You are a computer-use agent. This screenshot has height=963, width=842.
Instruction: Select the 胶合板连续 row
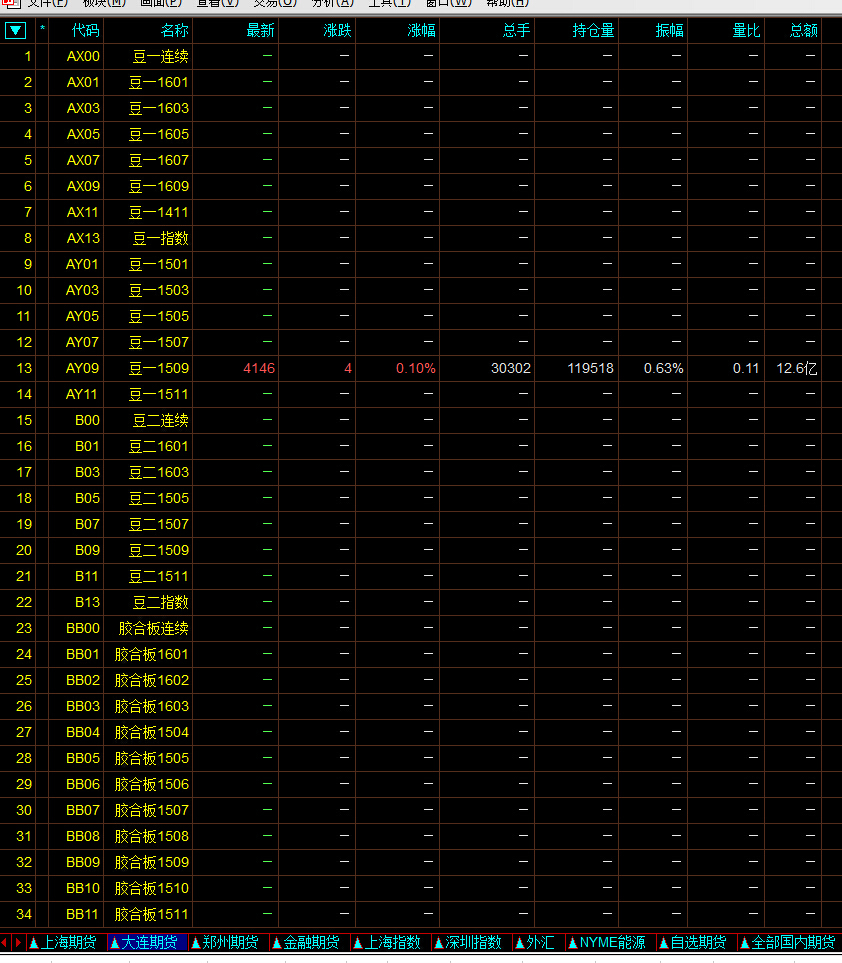click(153, 628)
